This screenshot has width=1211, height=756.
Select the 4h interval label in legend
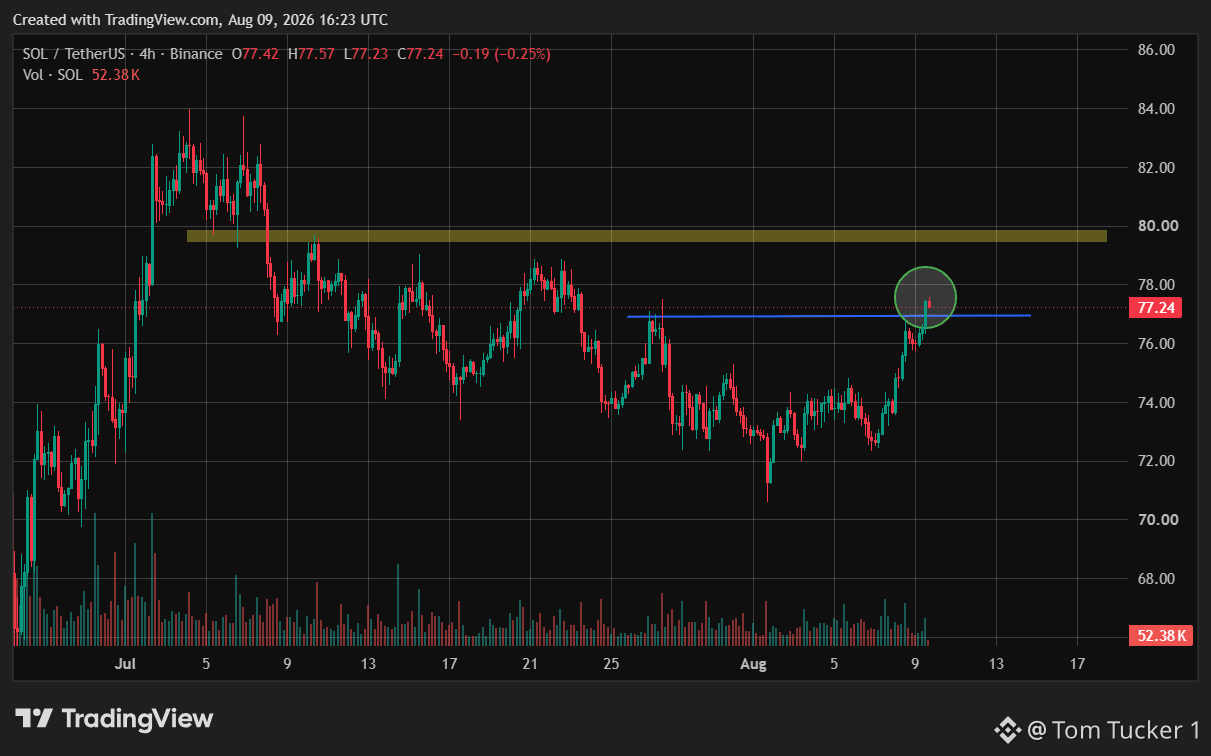148,54
